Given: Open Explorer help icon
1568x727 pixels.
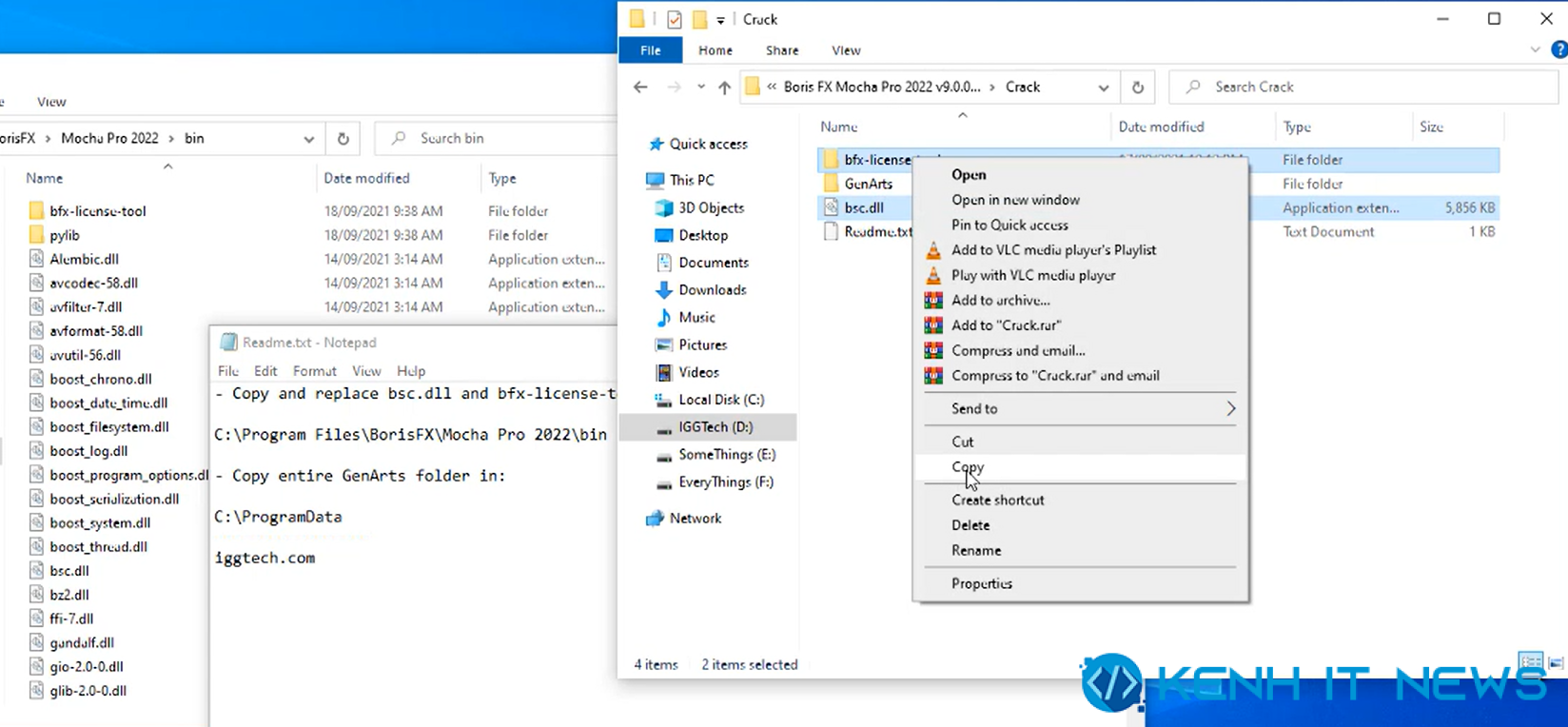Looking at the screenshot, I should (x=1558, y=49).
